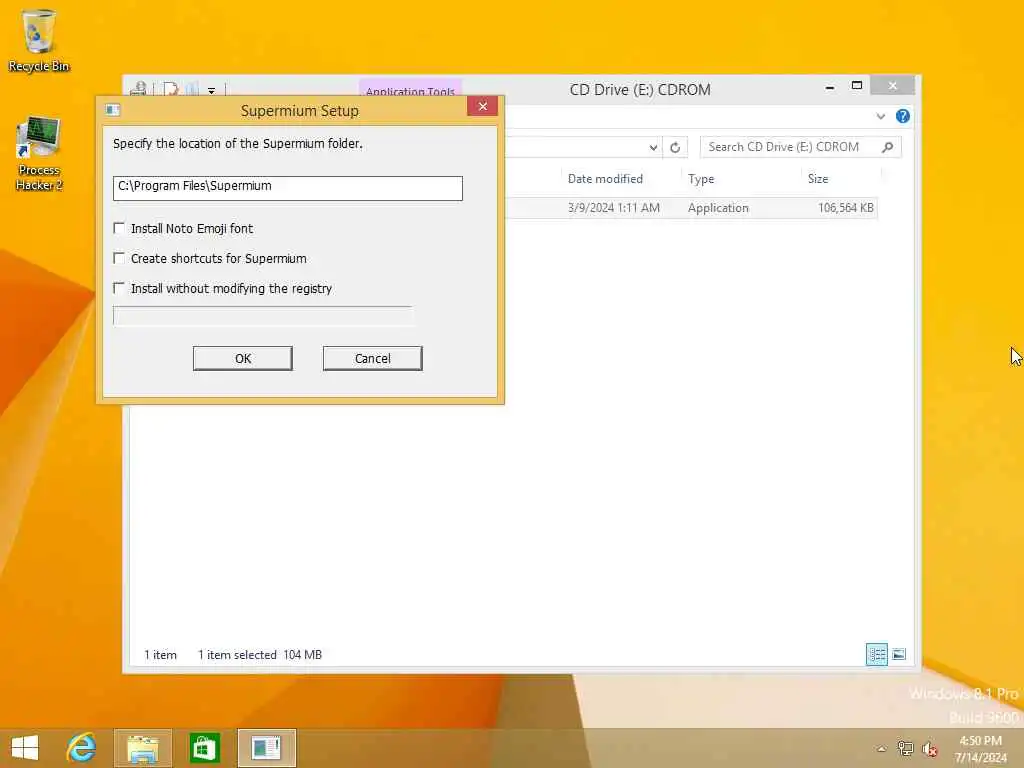The image size is (1024, 768).
Task: Click the muted volume tray icon
Action: [x=929, y=749]
